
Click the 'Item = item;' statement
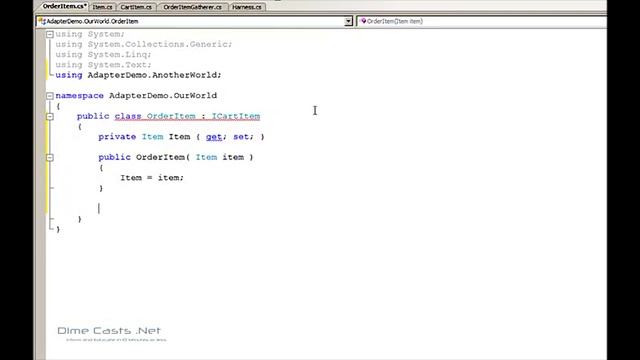coord(152,178)
